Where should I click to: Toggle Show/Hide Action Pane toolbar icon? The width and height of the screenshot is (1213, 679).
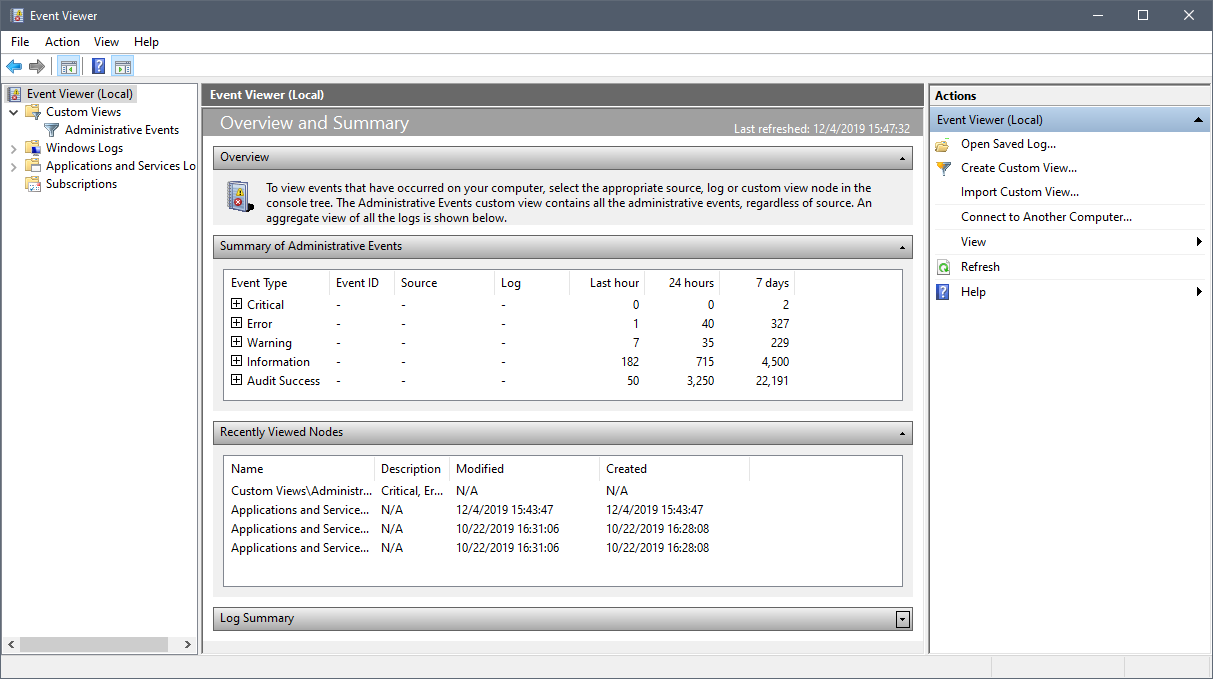pos(123,67)
